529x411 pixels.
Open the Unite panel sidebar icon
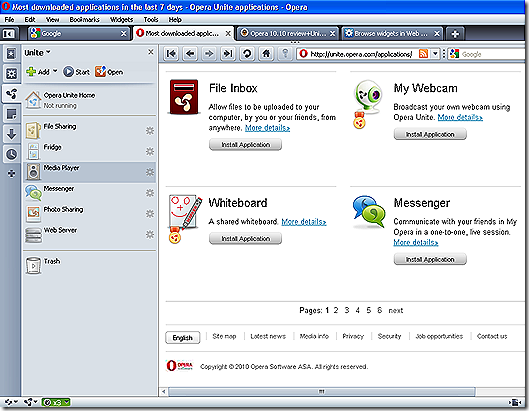coord(11,93)
